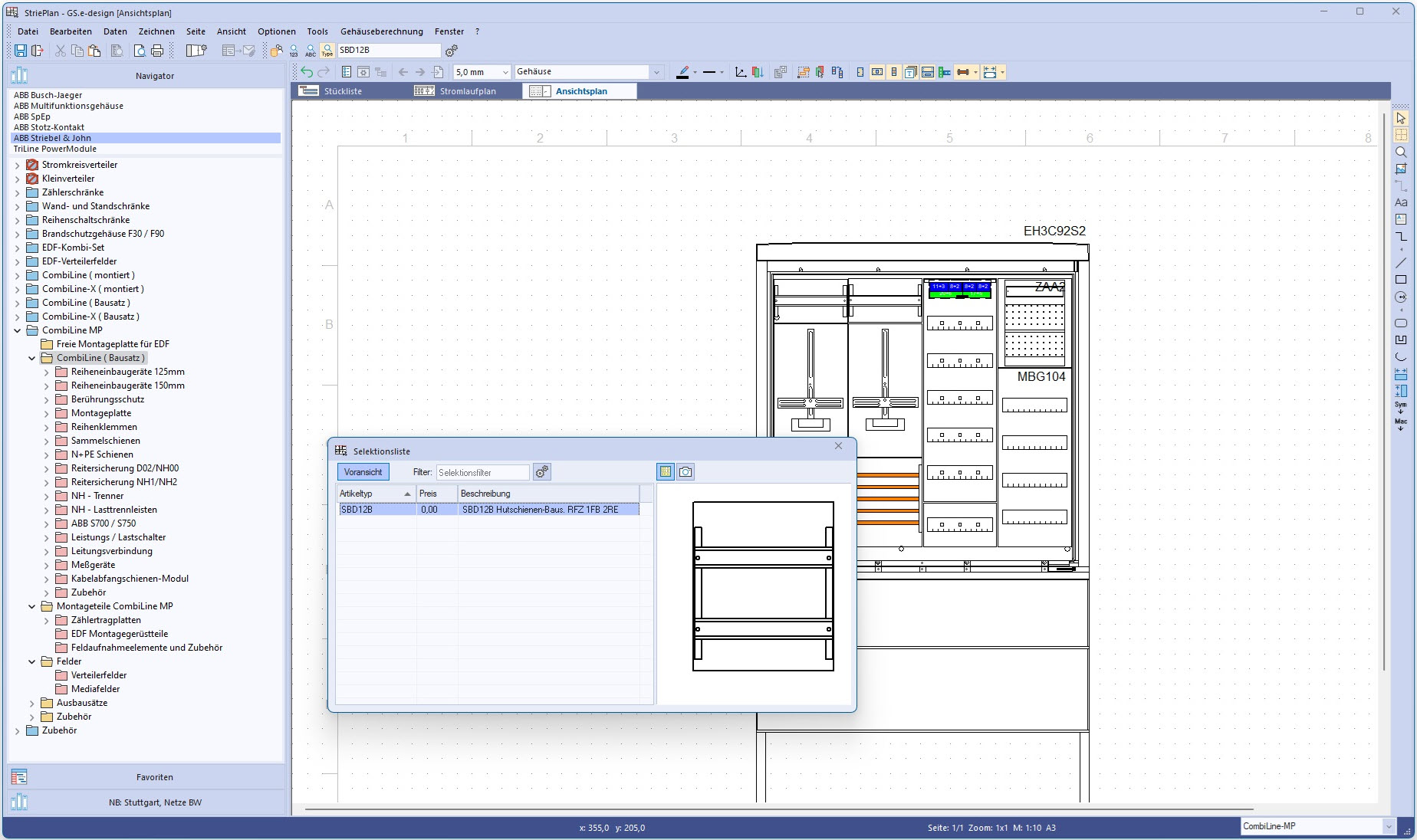
Task: Collapse the CombiLine MP tree node
Action: pyautogui.click(x=18, y=330)
